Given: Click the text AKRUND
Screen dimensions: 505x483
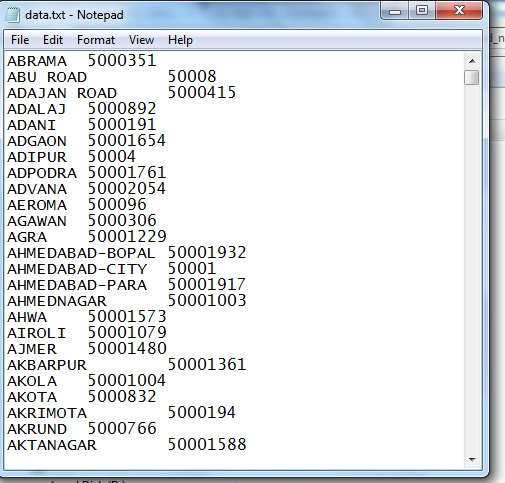Looking at the screenshot, I should pos(37,429).
